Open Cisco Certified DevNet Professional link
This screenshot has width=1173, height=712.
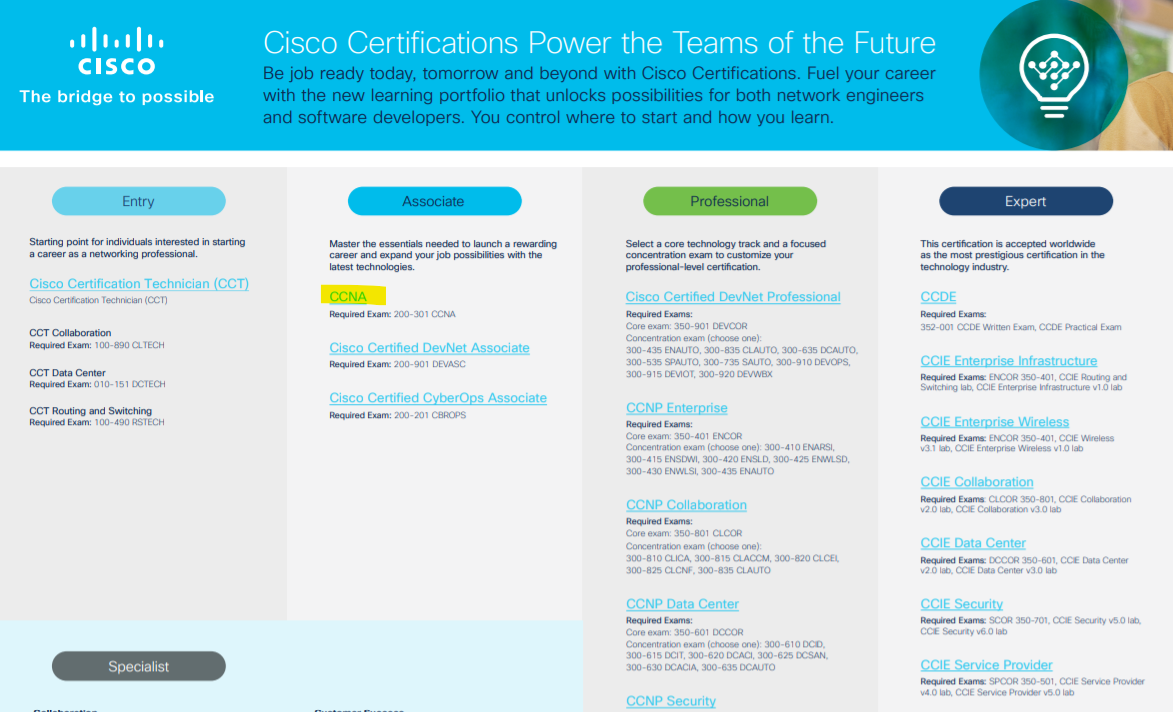tap(733, 297)
